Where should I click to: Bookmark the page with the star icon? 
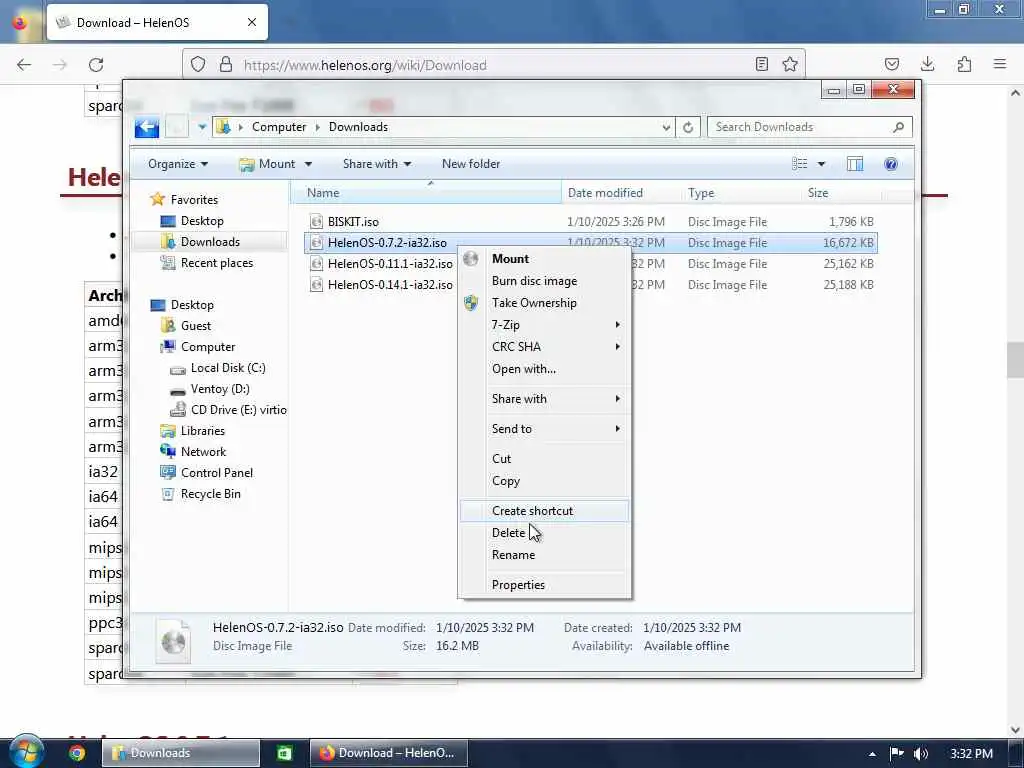790,64
